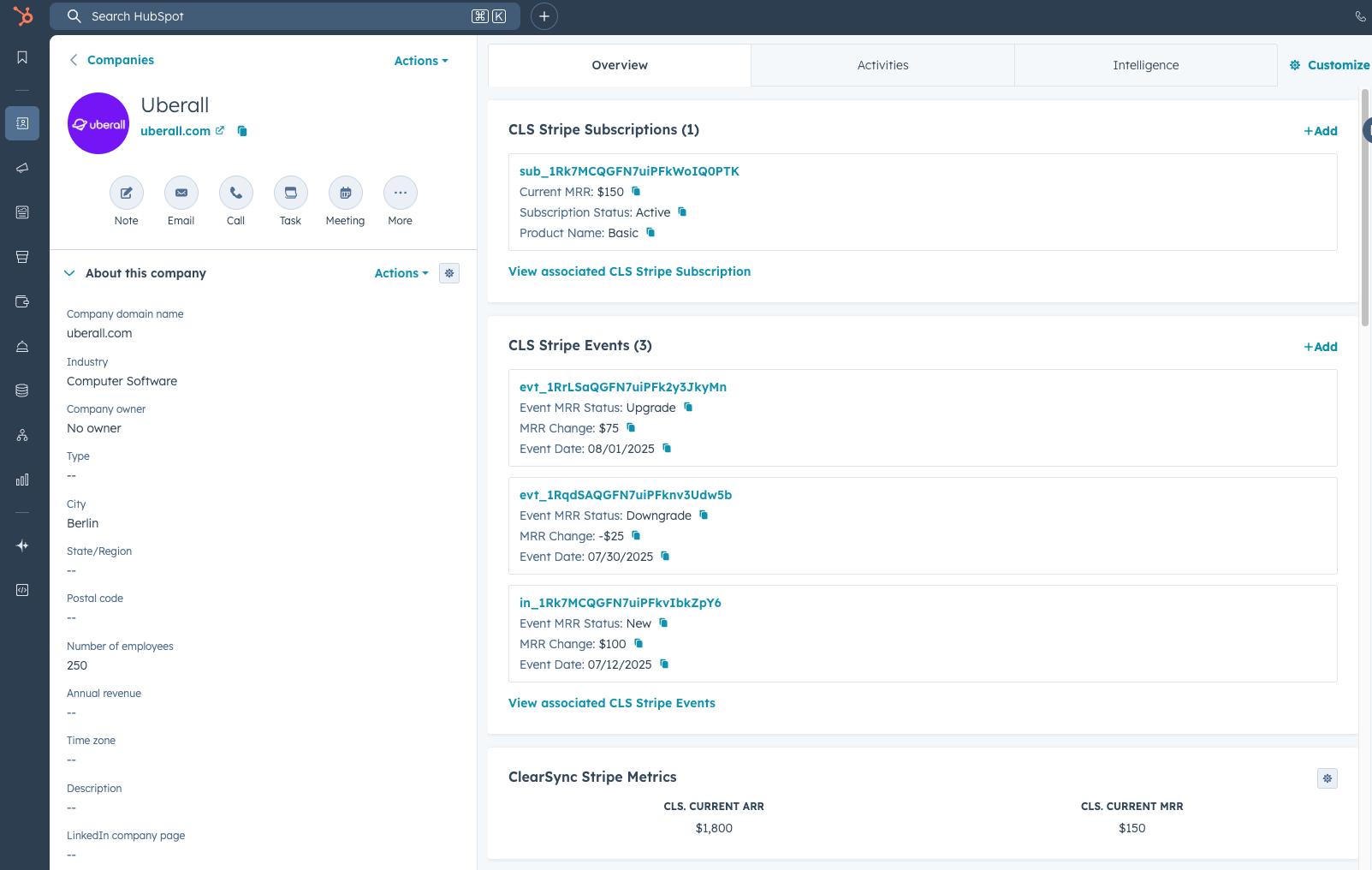
Task: Copy the Subscription Status Active value
Action: pyautogui.click(x=682, y=212)
